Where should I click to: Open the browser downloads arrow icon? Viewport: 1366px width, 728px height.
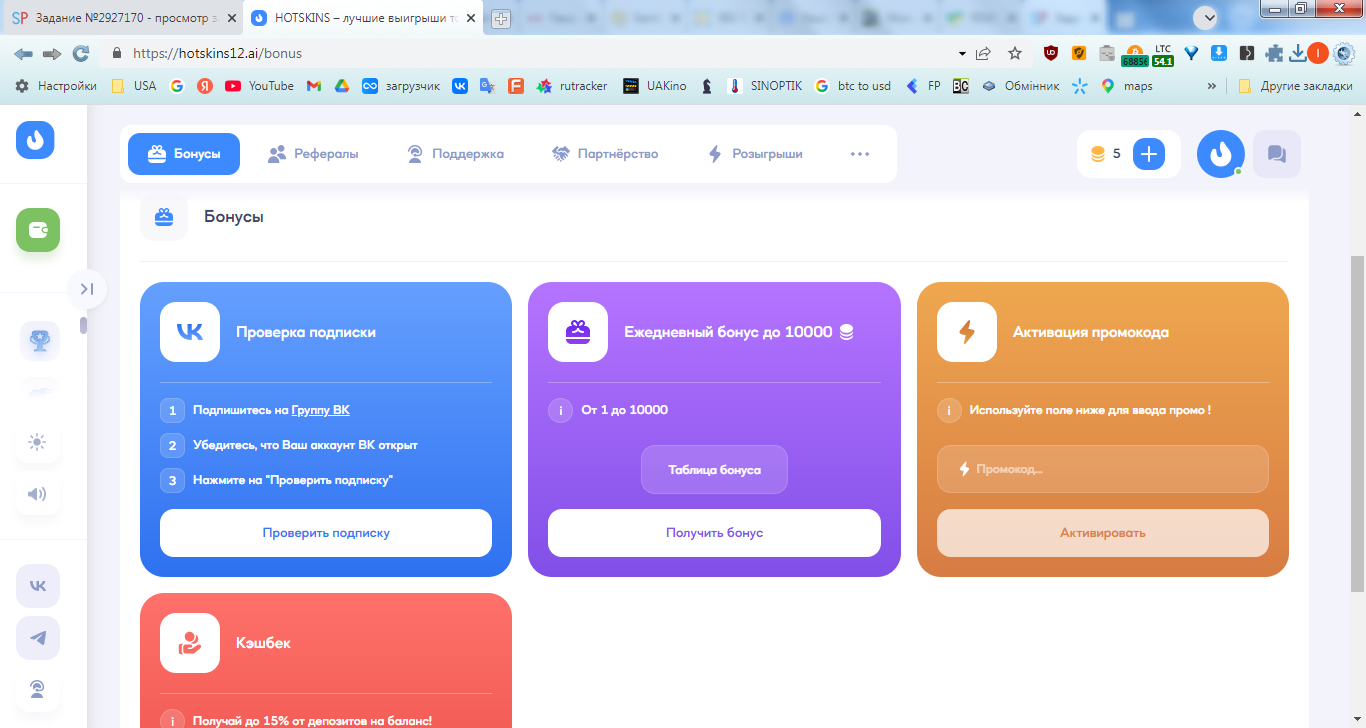1298,53
